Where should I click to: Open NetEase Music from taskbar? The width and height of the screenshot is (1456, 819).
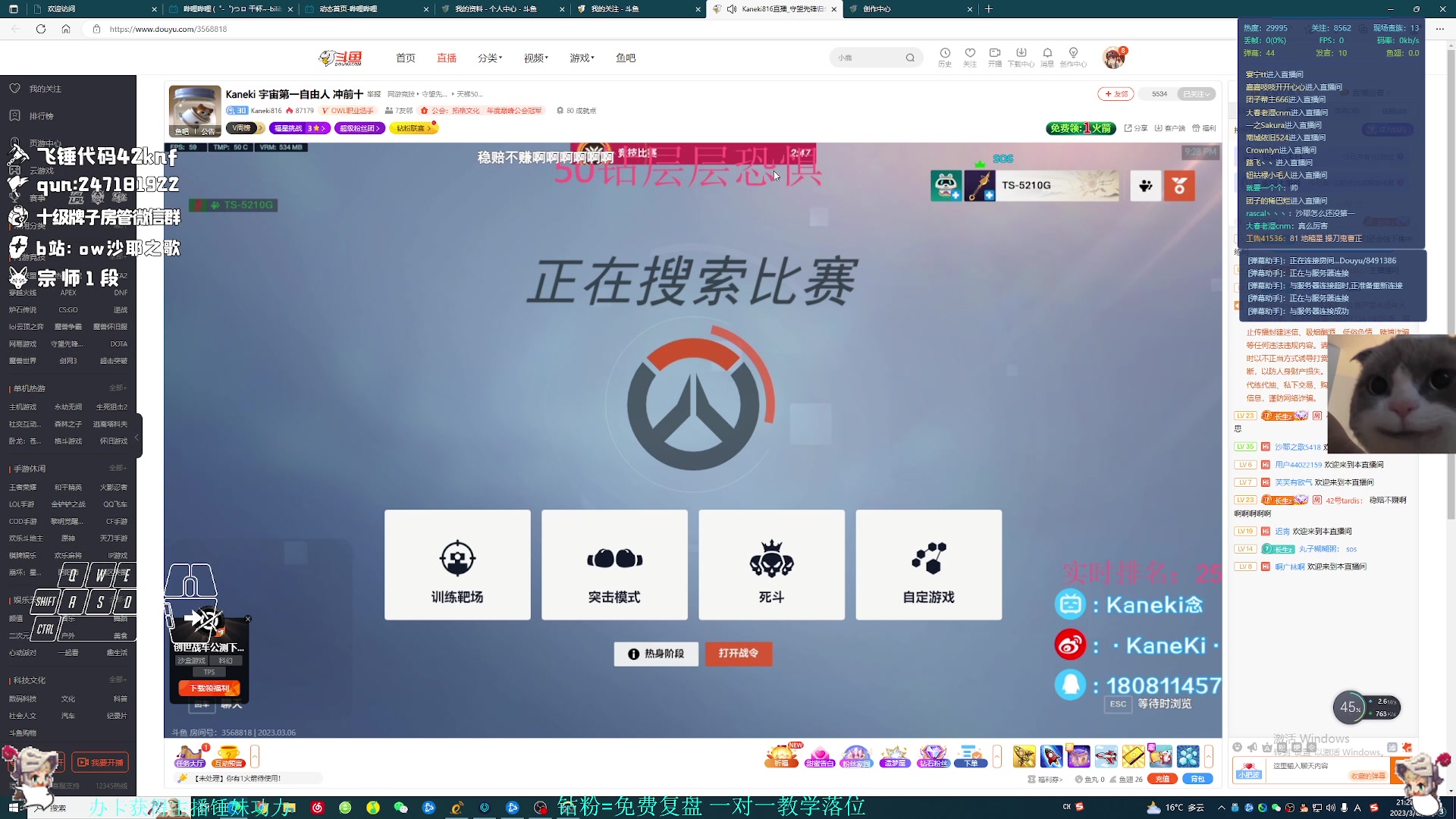click(317, 808)
